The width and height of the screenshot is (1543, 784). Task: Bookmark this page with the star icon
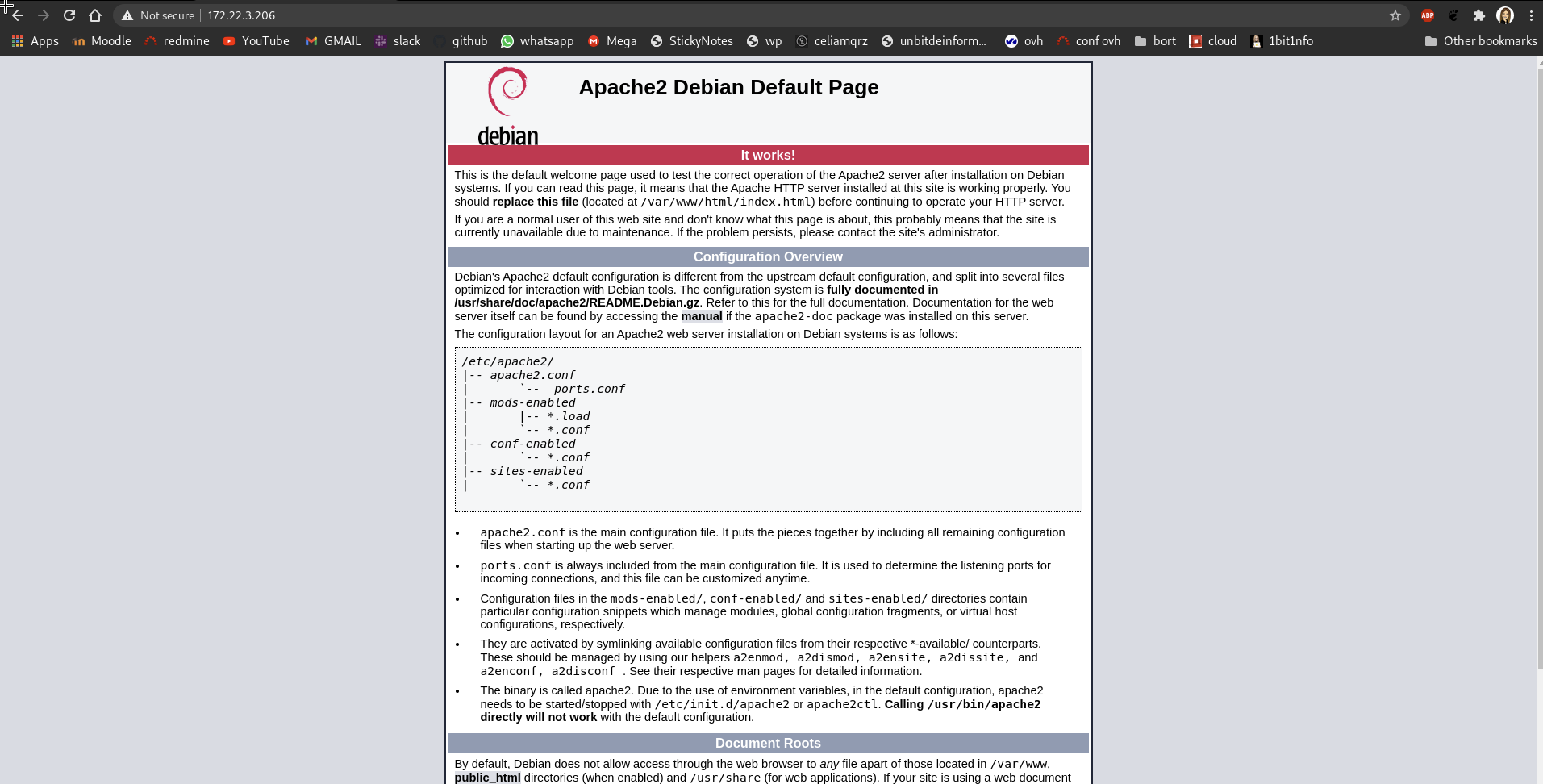(1395, 15)
